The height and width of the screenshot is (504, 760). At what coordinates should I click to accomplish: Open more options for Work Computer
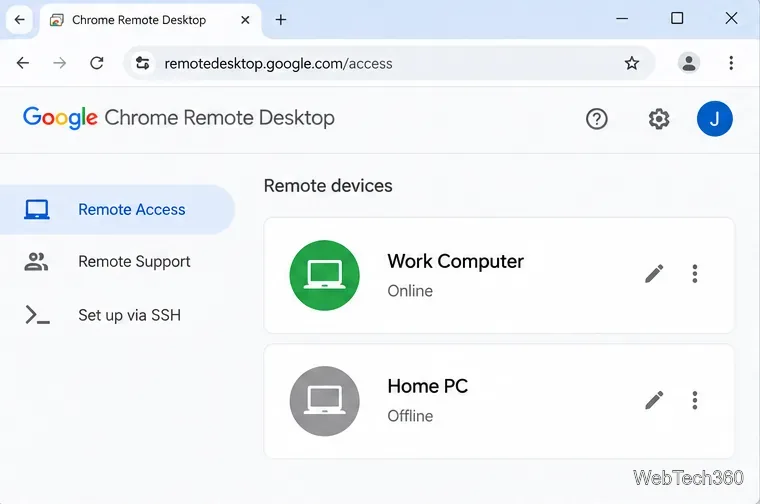[x=695, y=274]
